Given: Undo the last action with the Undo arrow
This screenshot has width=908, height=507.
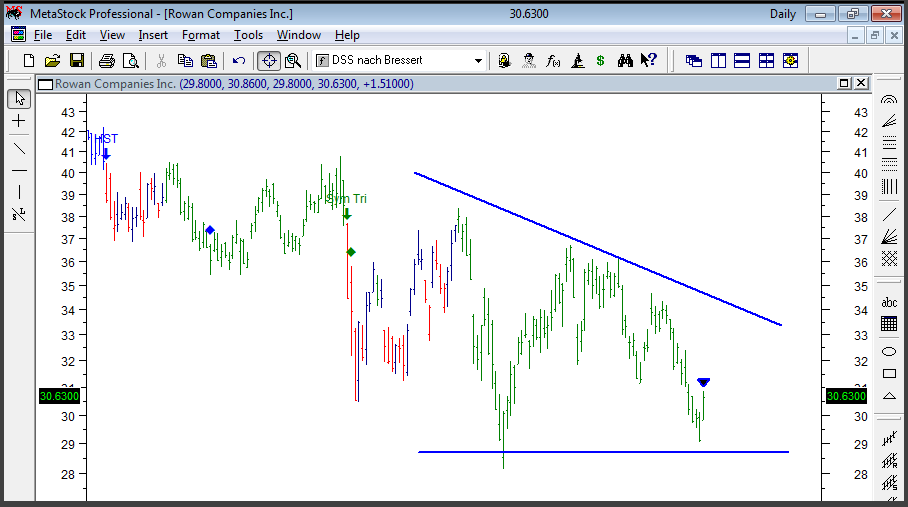Looking at the screenshot, I should point(239,60).
